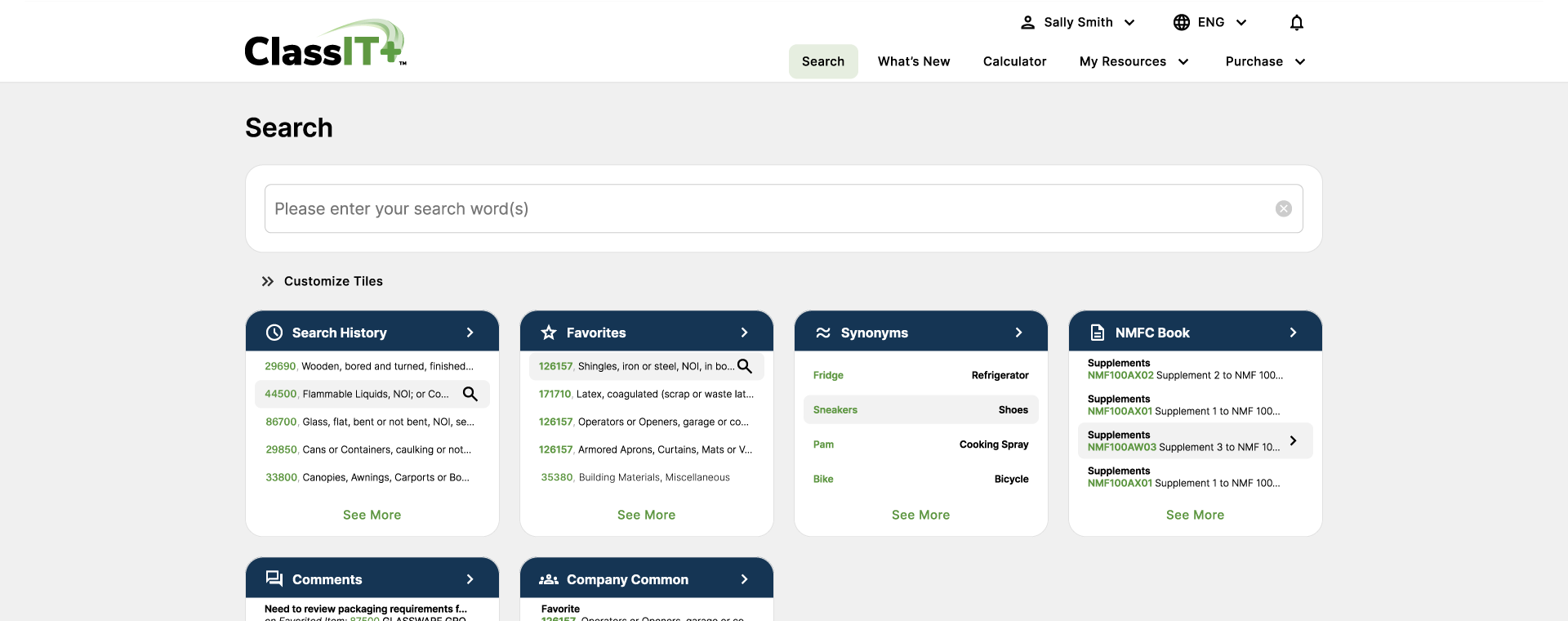Select the Bike Bicycle synonym row

[x=921, y=479]
